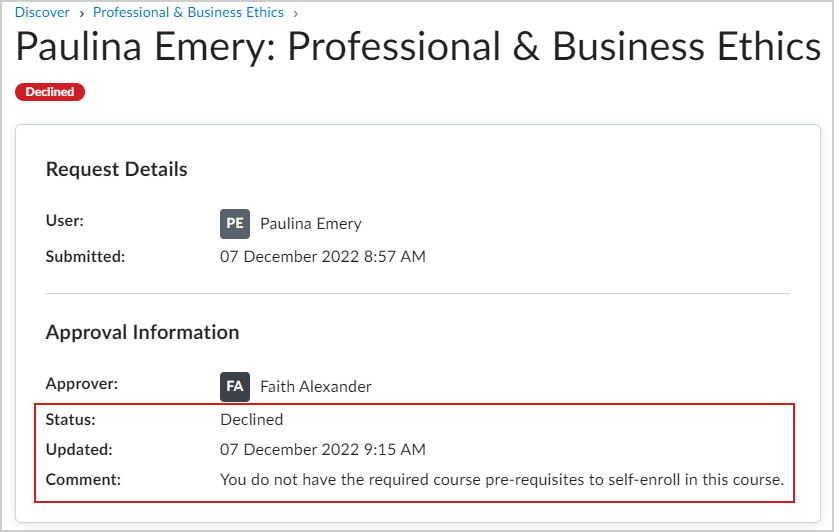Screen dimensions: 834x532
Task: Click the Request Details section heading
Action: [116, 170]
